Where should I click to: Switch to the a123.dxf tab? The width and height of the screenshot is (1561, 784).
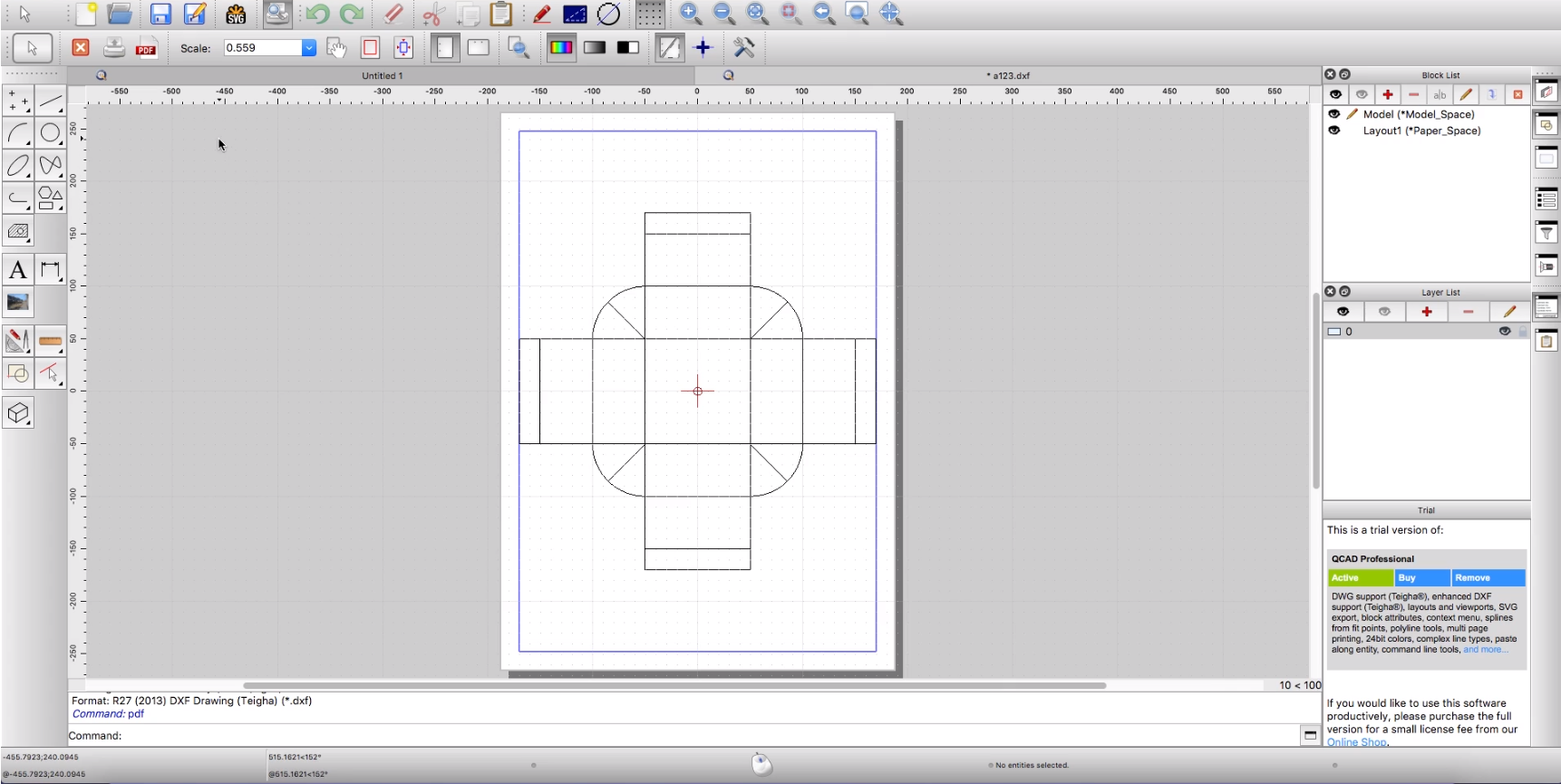pyautogui.click(x=1010, y=76)
